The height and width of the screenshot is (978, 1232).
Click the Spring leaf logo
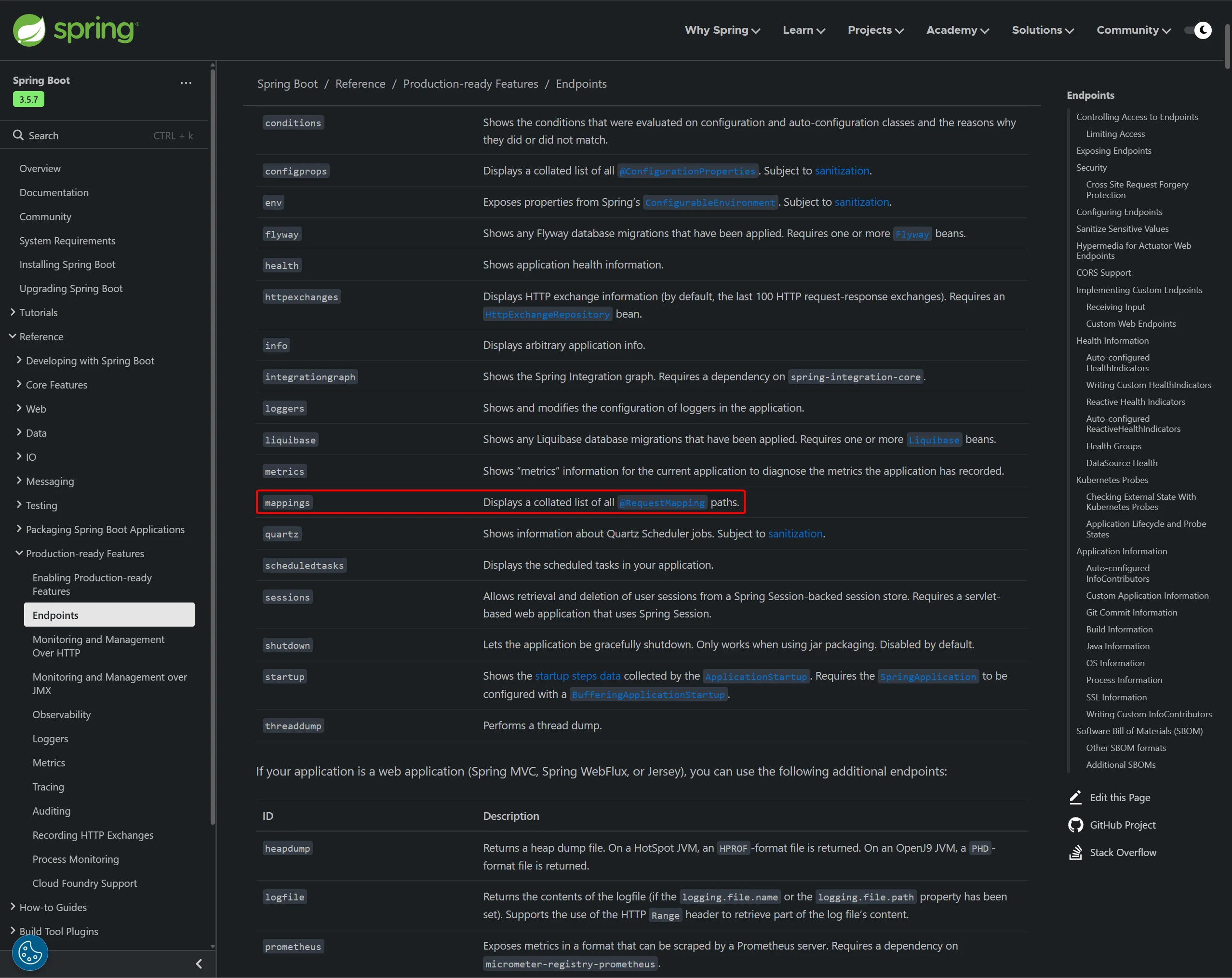[x=28, y=30]
